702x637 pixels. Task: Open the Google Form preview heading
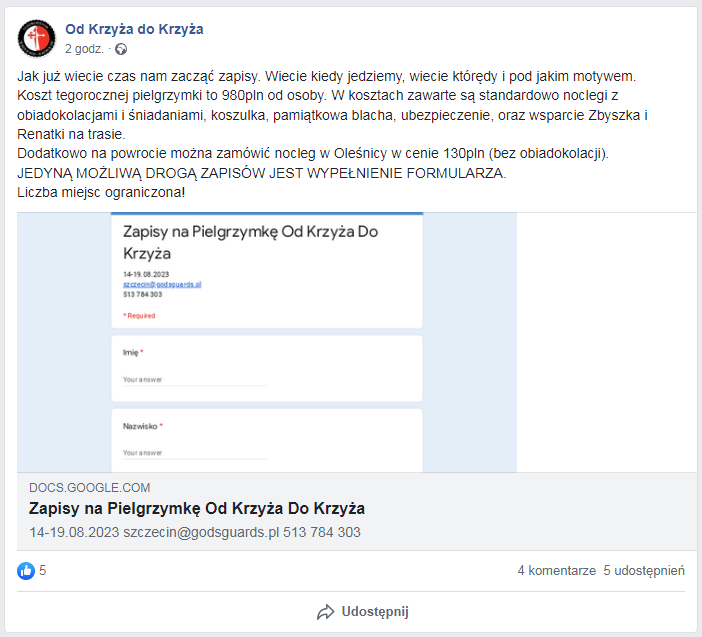click(x=250, y=242)
